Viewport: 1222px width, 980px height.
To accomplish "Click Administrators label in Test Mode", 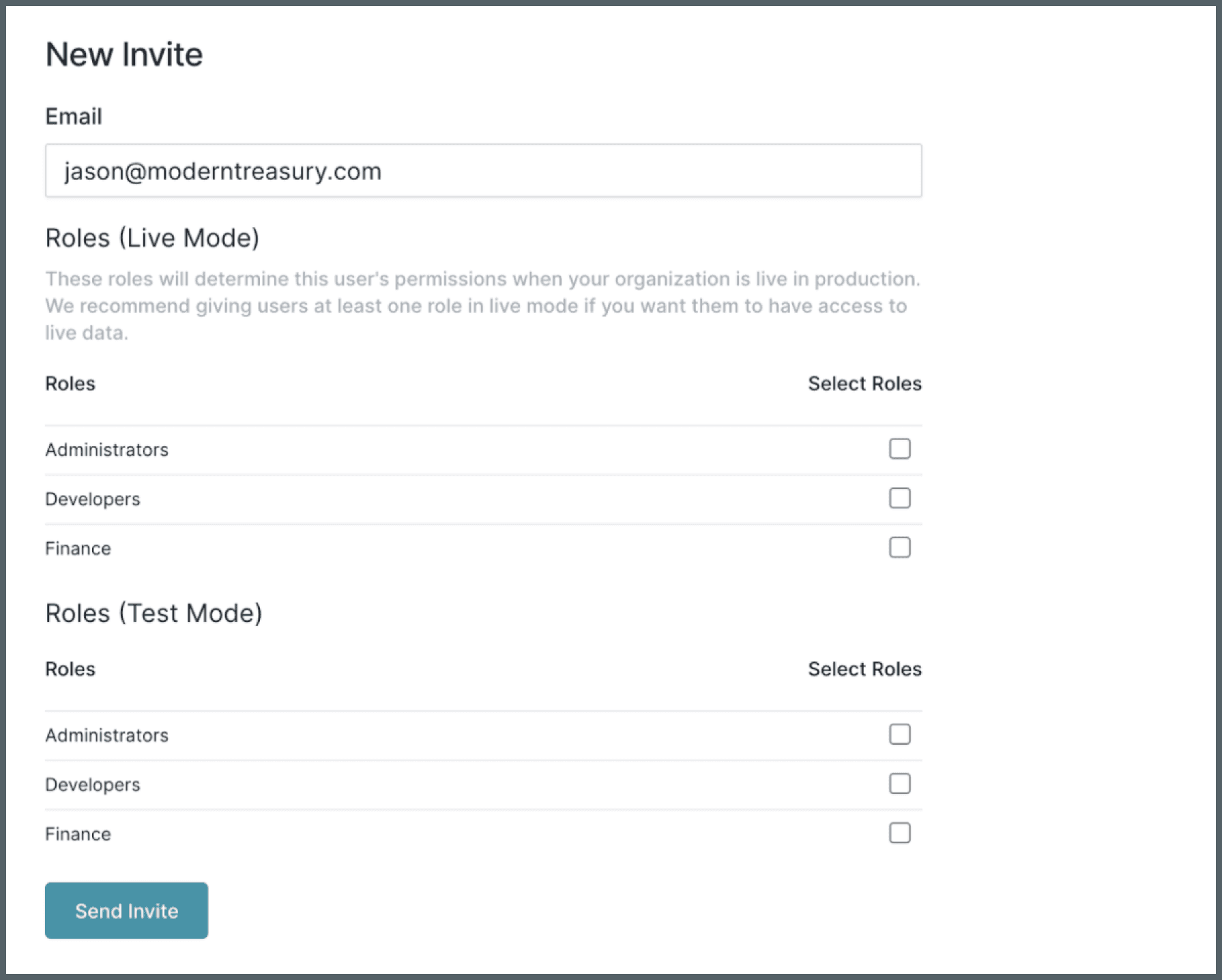I will [x=106, y=735].
